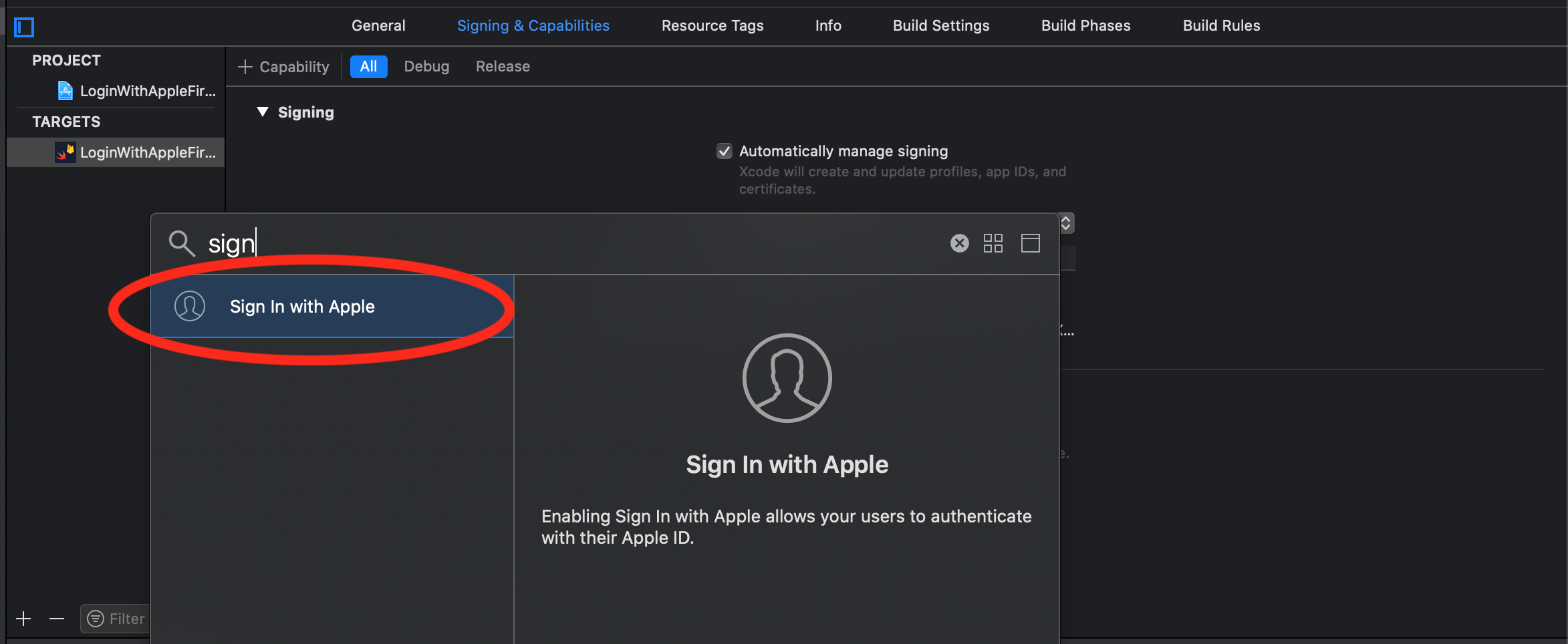Select the All configuration filter
Viewport: 1568px width, 644px height.
point(368,66)
